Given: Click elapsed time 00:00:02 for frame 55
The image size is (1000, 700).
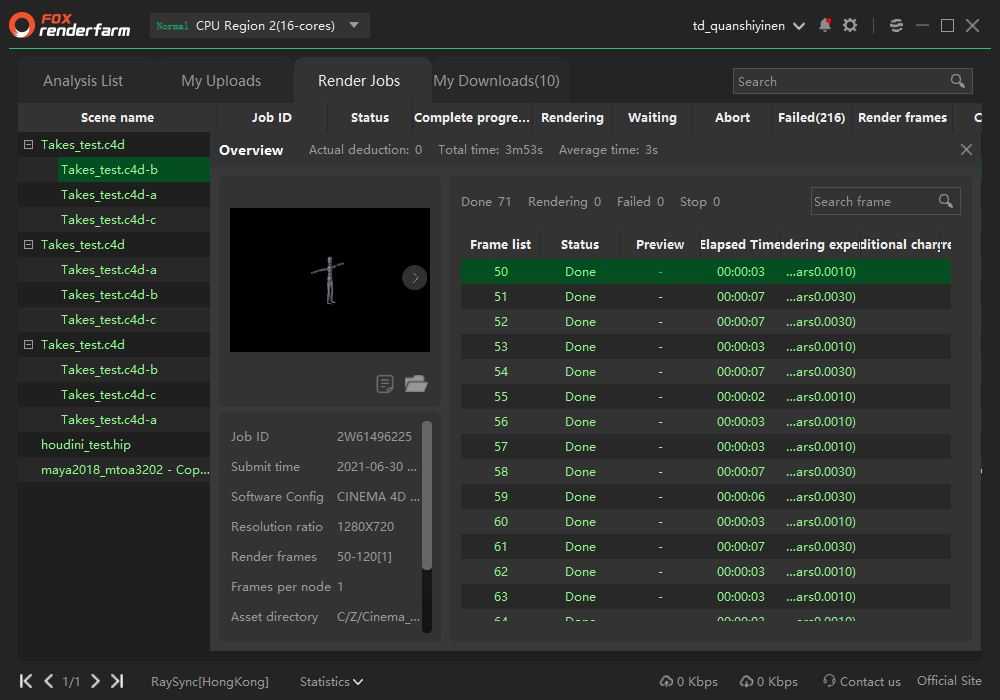Looking at the screenshot, I should pyautogui.click(x=740, y=397).
